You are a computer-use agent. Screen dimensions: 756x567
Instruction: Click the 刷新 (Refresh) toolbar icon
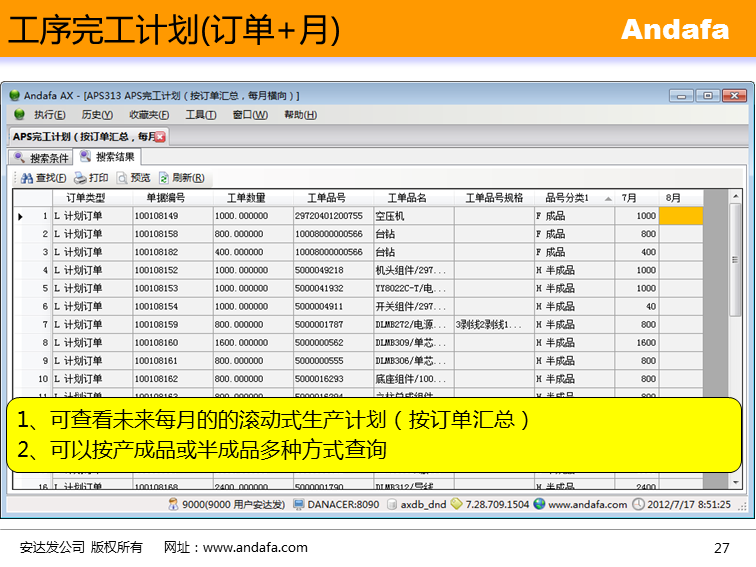click(x=163, y=178)
